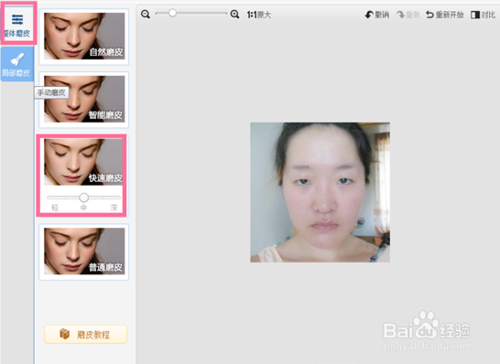Click the 快速磨皮 strength slider knob
Screen dimensions: 500x364
(x=84, y=198)
